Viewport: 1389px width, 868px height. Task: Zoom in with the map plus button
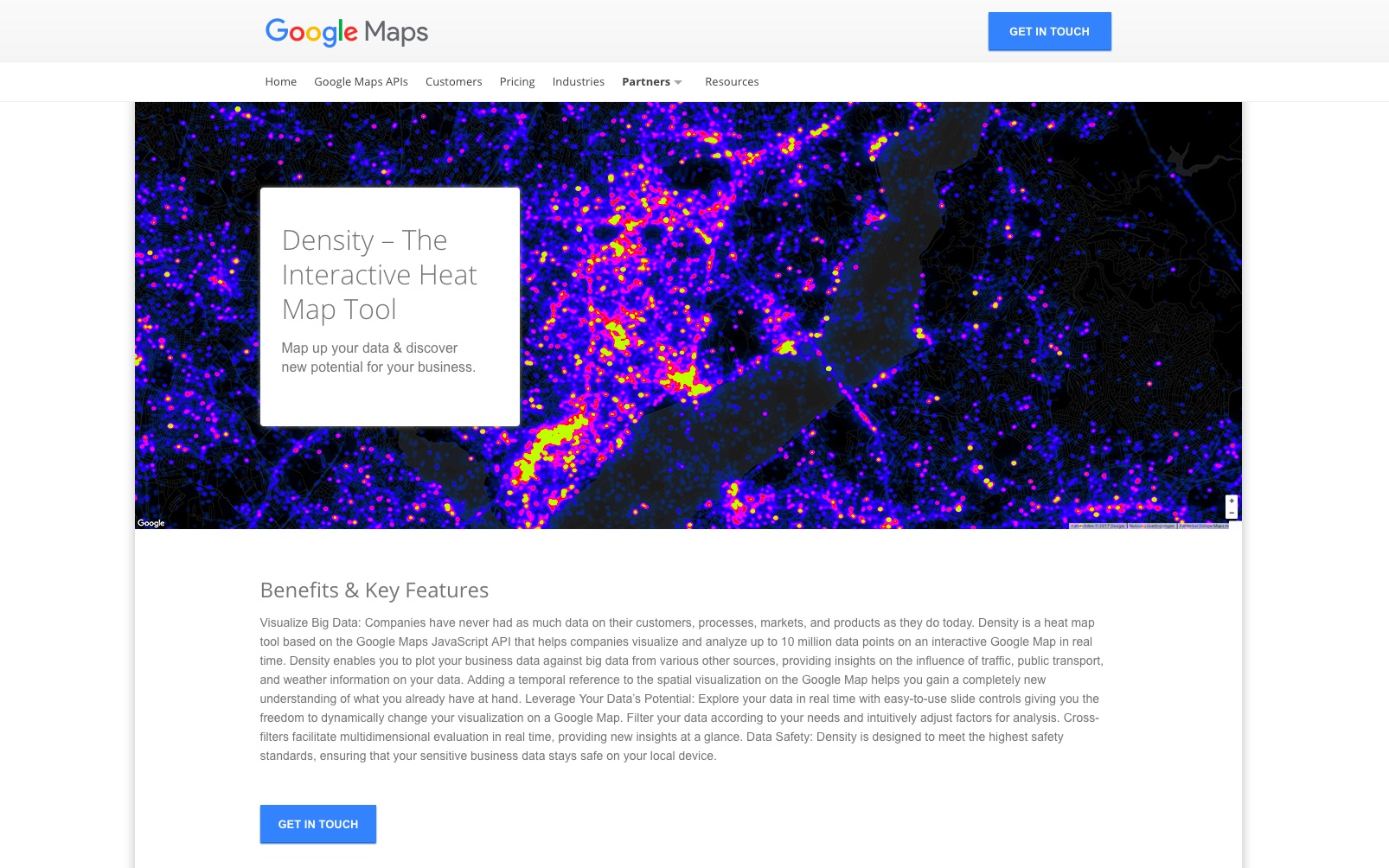tap(1232, 501)
